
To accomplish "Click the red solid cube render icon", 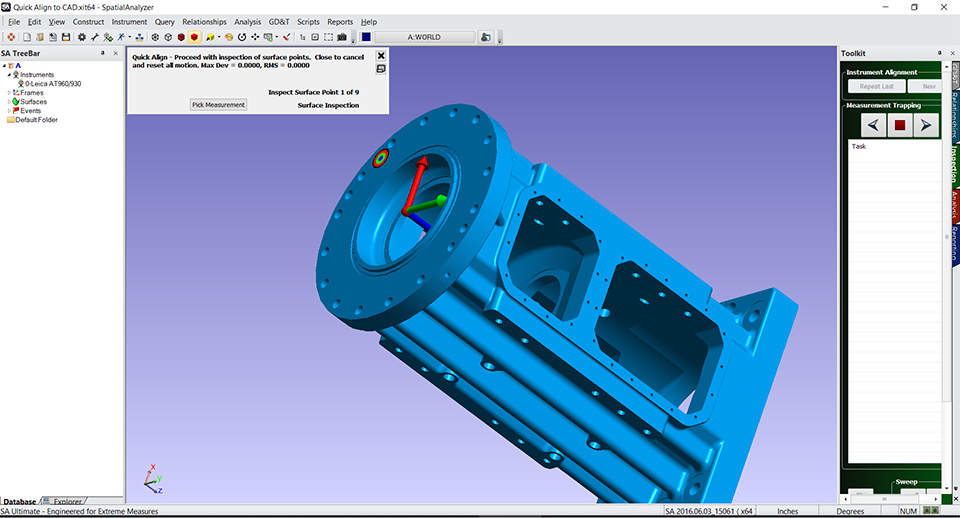I will click(181, 37).
